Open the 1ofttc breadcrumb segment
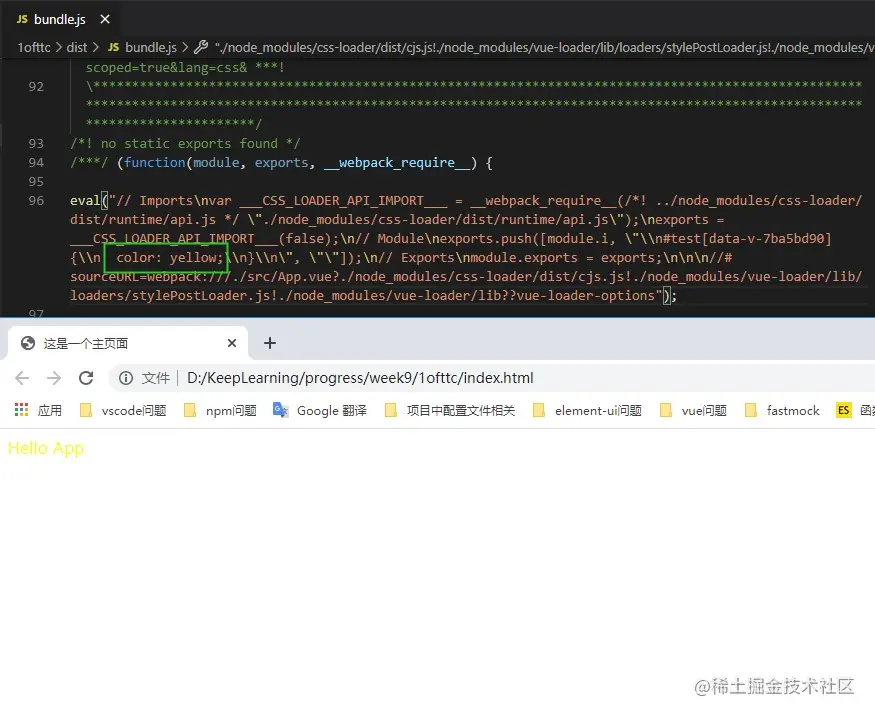875x717 pixels. click(34, 47)
